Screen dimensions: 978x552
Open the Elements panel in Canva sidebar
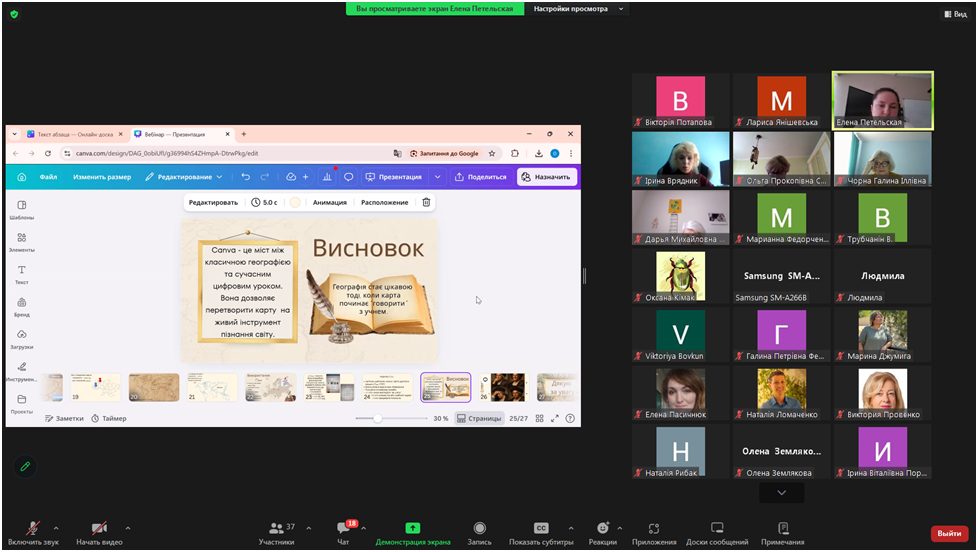tap(21, 241)
